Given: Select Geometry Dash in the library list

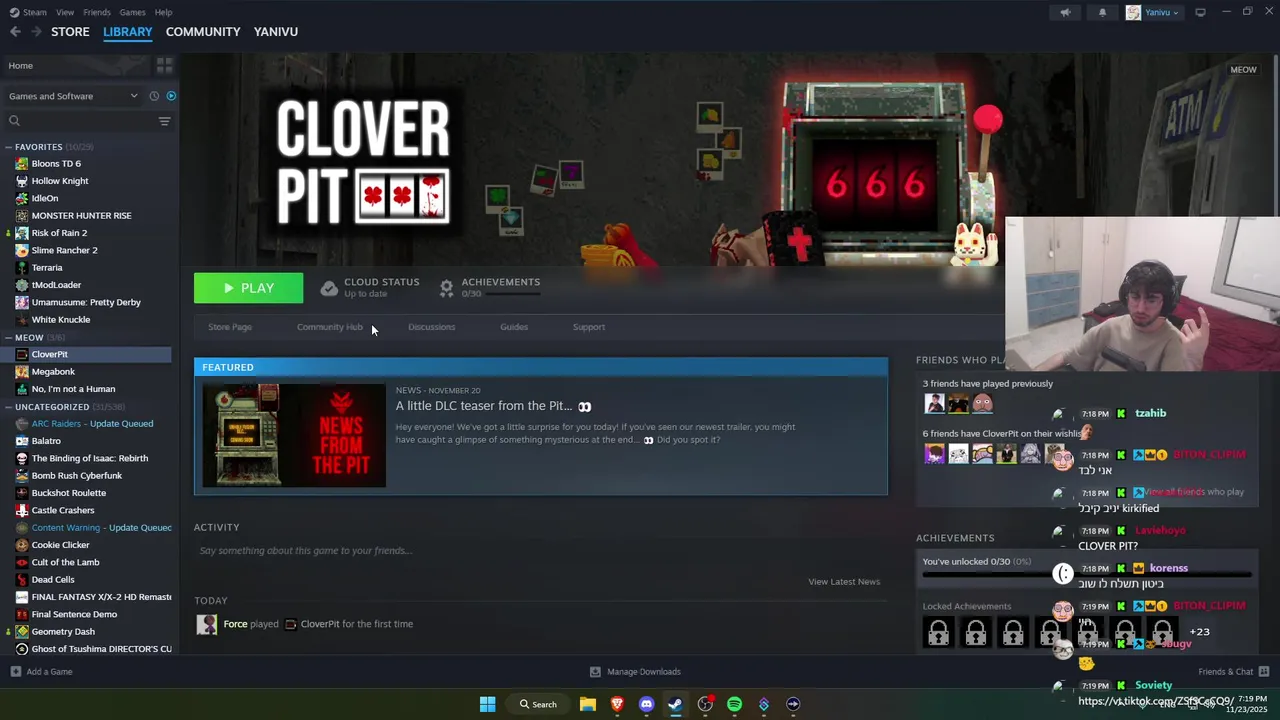Looking at the screenshot, I should (x=63, y=632).
